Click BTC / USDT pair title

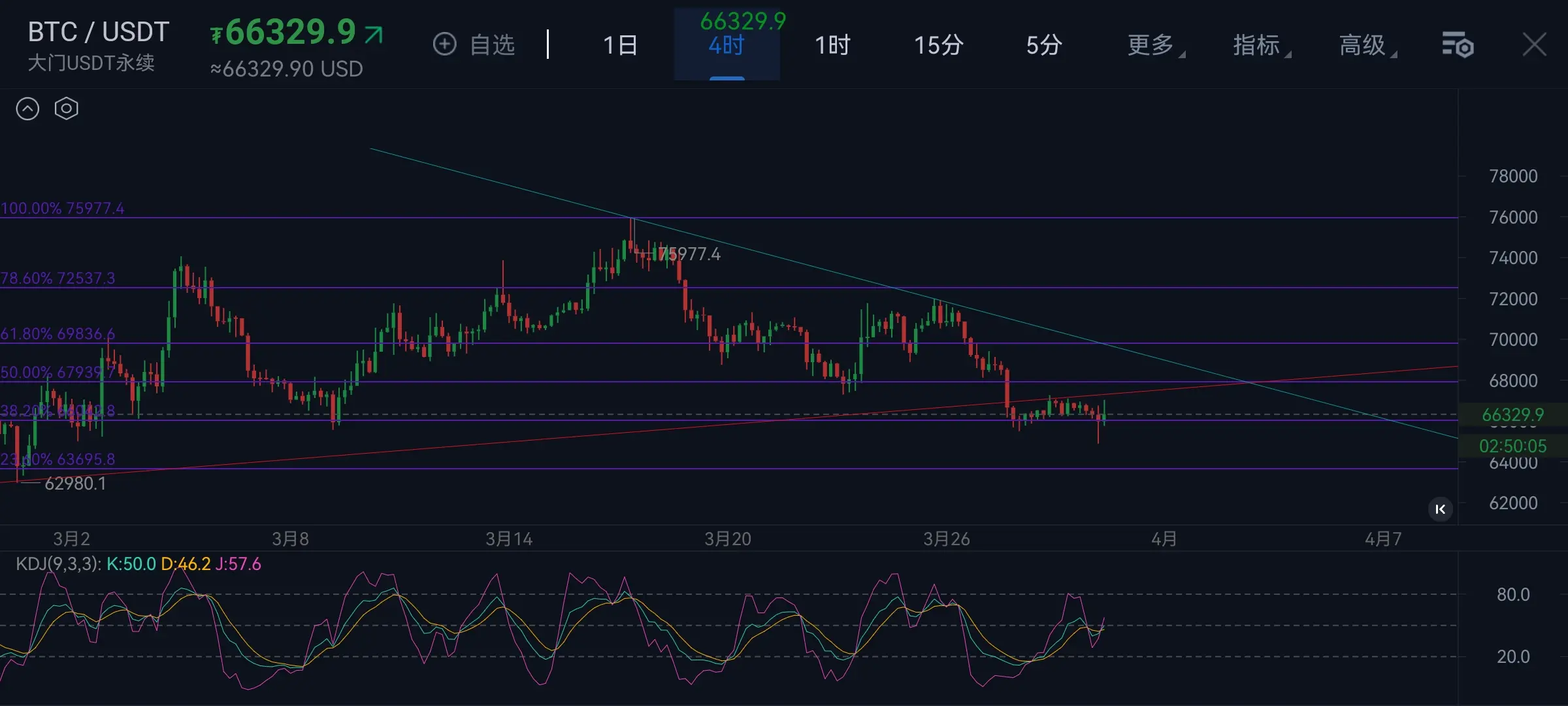98,31
